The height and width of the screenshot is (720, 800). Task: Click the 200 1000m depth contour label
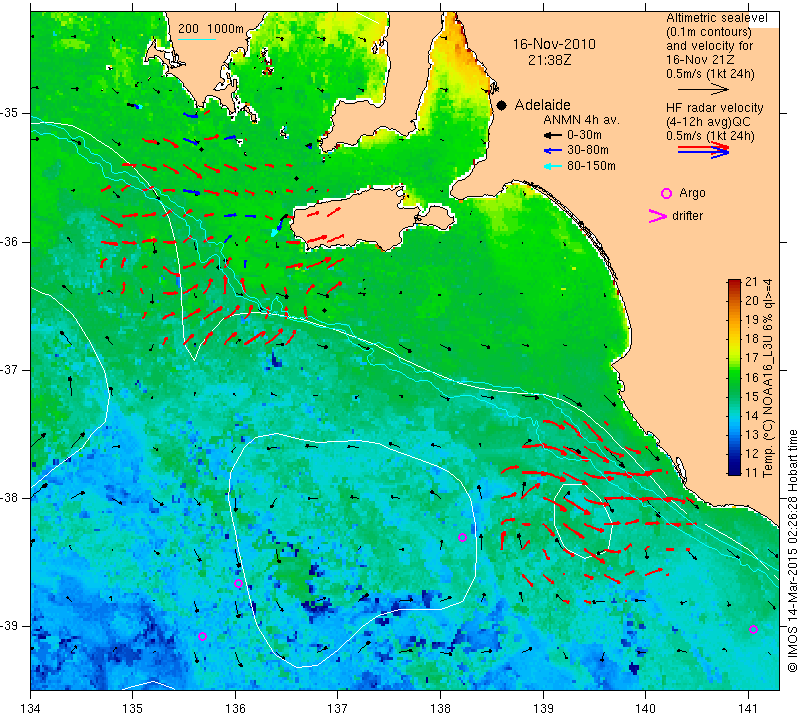point(211,29)
